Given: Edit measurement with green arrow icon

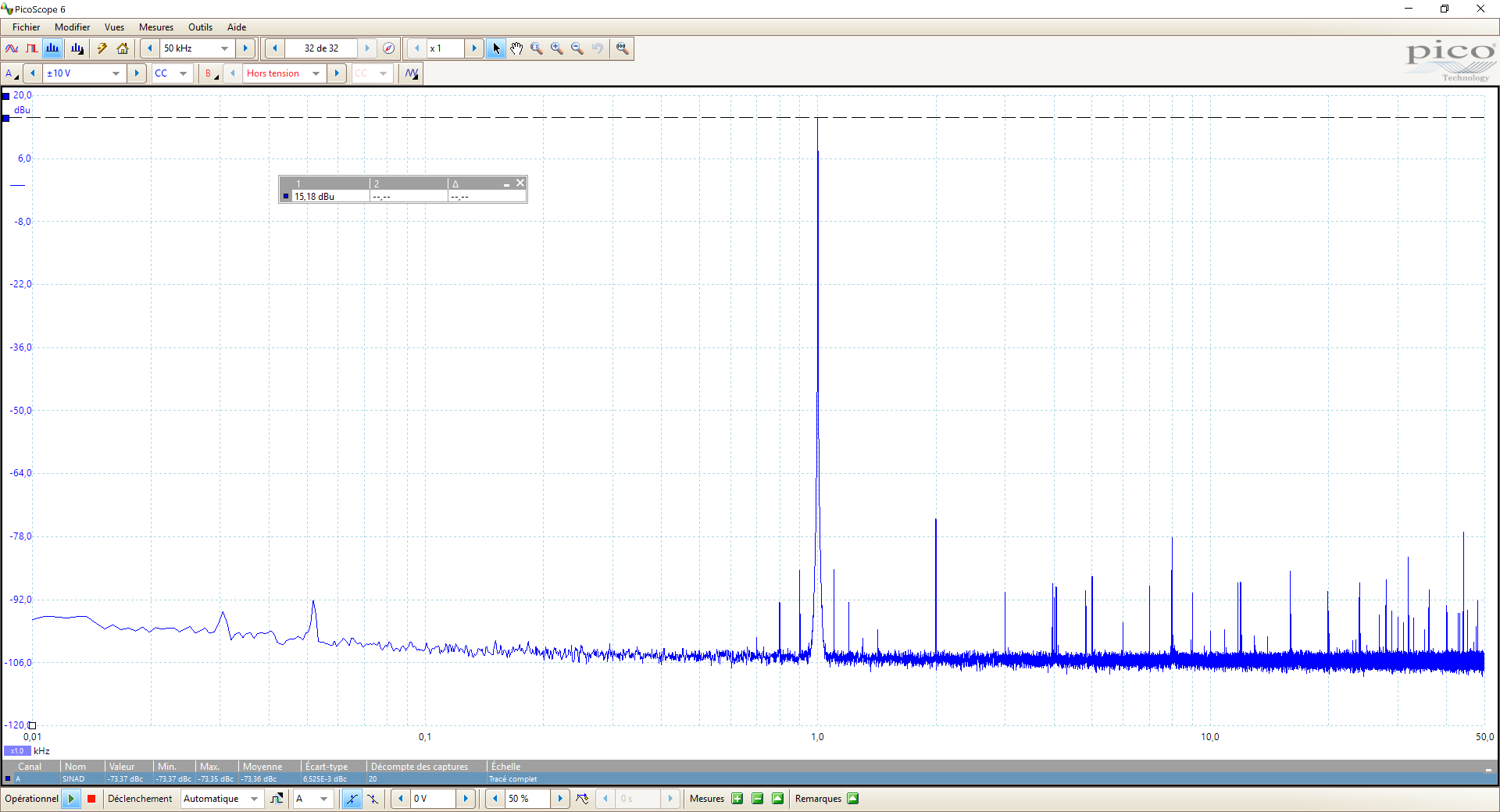Looking at the screenshot, I should tap(777, 799).
